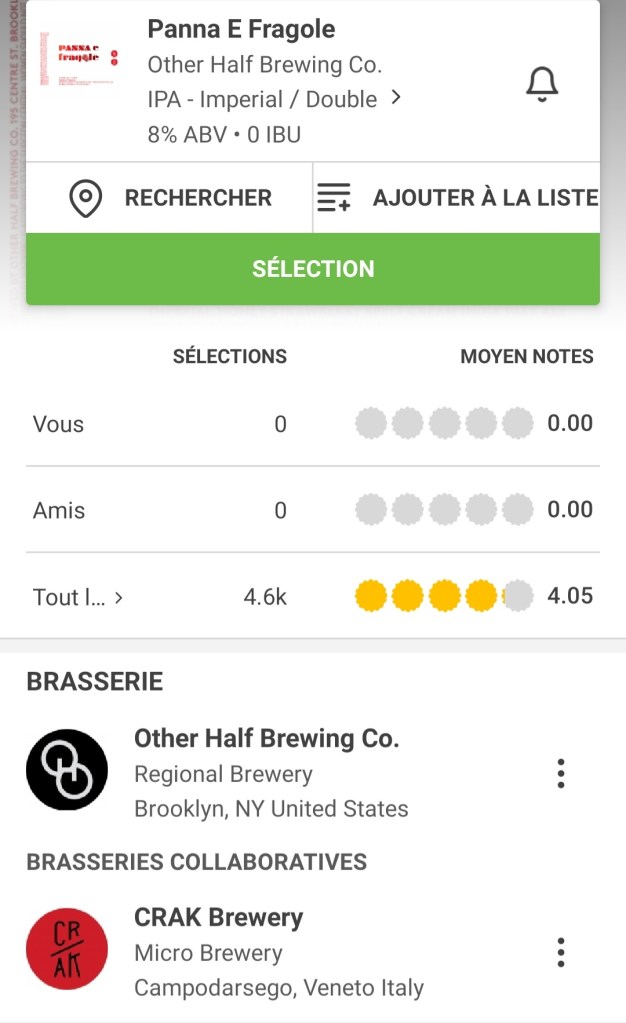This screenshot has width=626, height=1023.
Task: Open the CRAK Brewery name link
Action: click(218, 917)
